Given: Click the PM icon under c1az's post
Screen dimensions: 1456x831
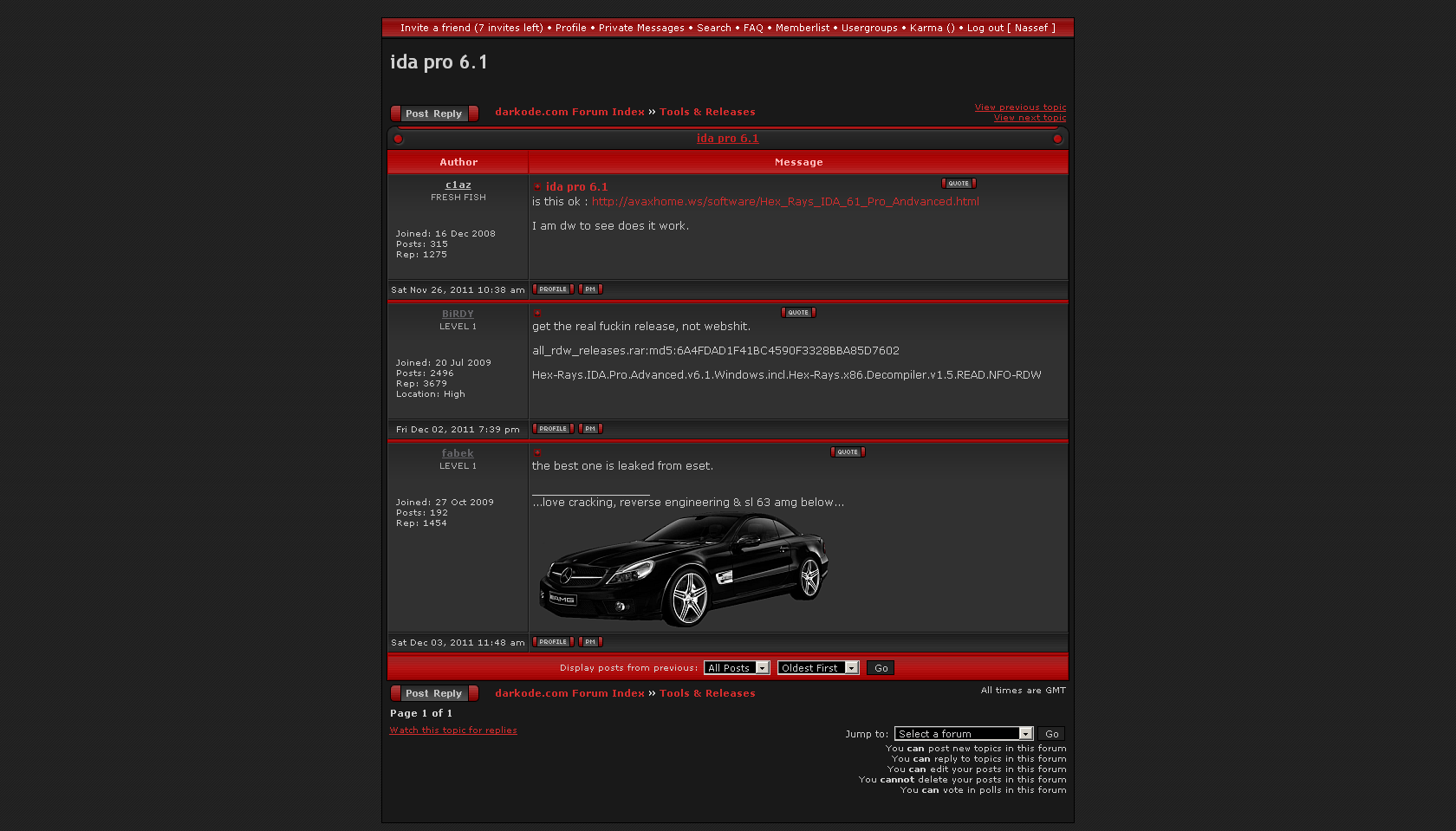Looking at the screenshot, I should pyautogui.click(x=590, y=289).
